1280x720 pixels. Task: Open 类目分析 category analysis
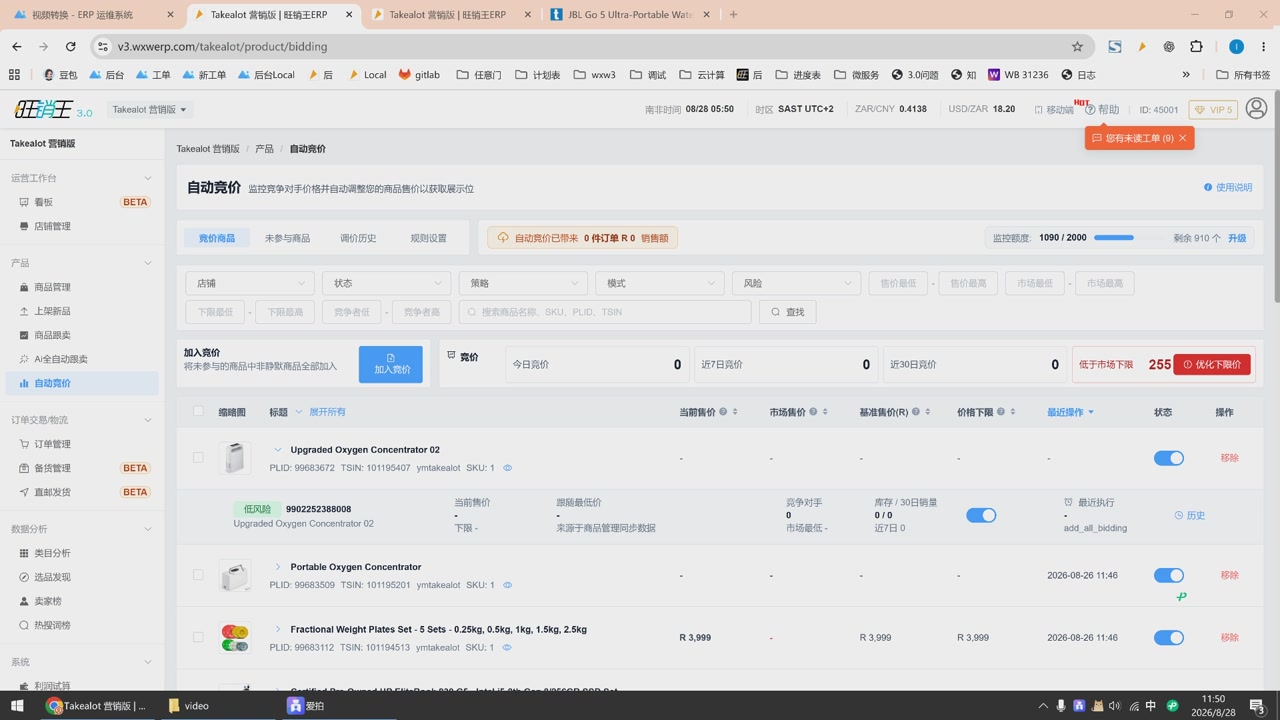[82, 553]
